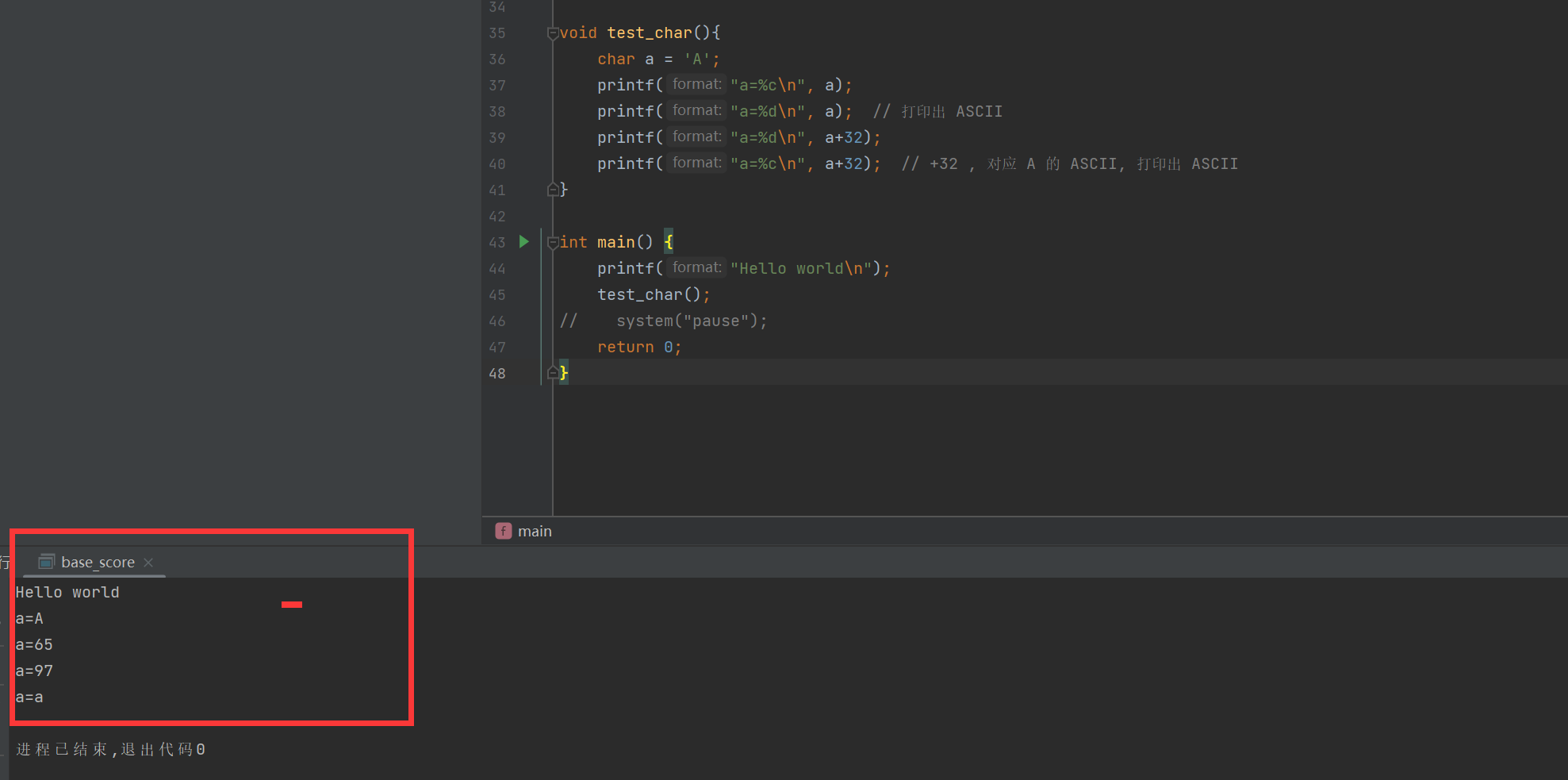Click format hint on line 37 printf
Image resolution: width=1568 pixels, height=780 pixels.
[696, 84]
